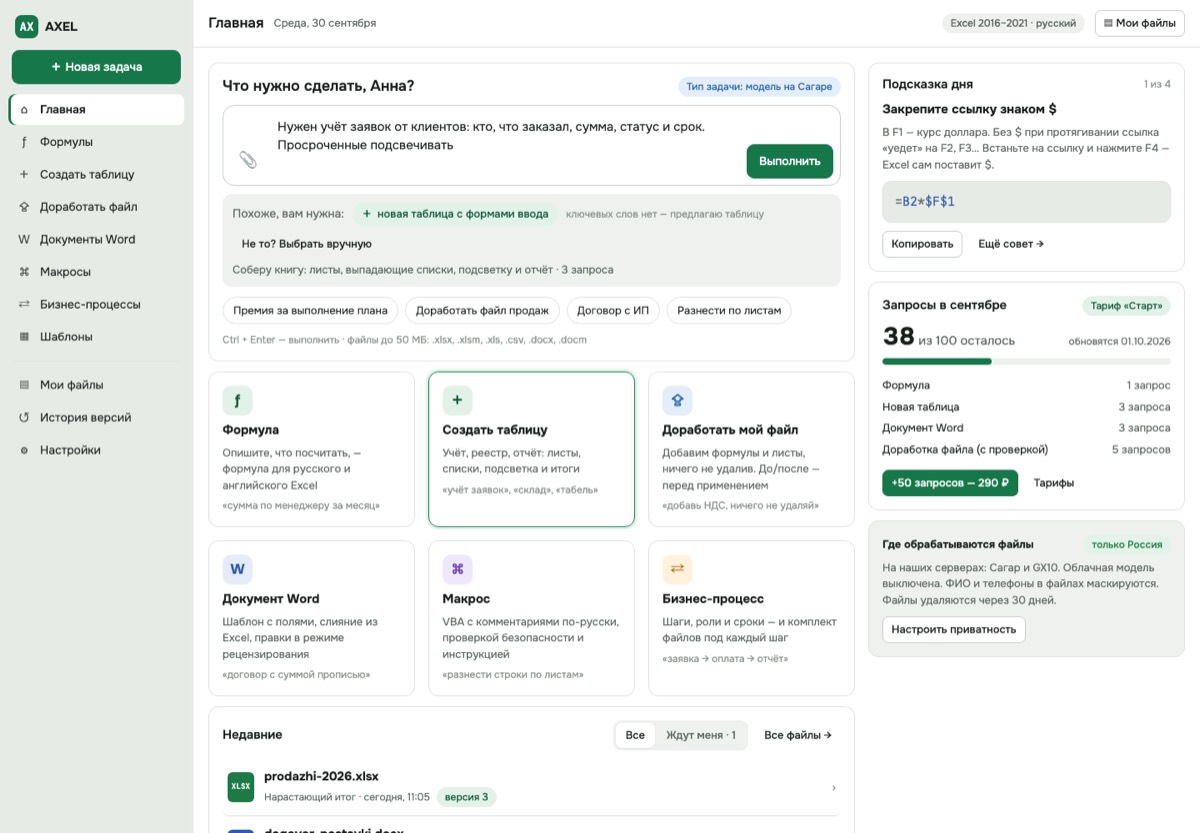Run the request with Выполнить
Screen dimensions: 1200x833
tap(790, 161)
